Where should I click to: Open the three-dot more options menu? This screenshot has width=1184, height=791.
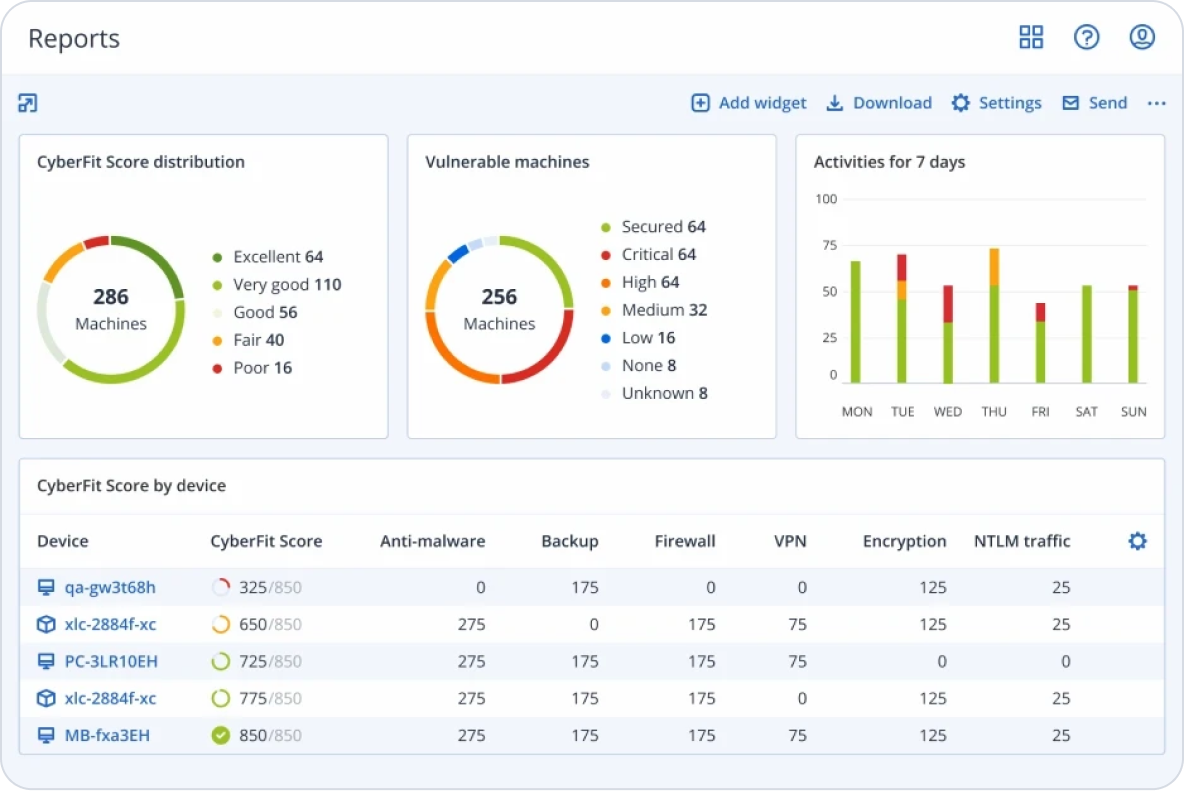click(x=1156, y=103)
